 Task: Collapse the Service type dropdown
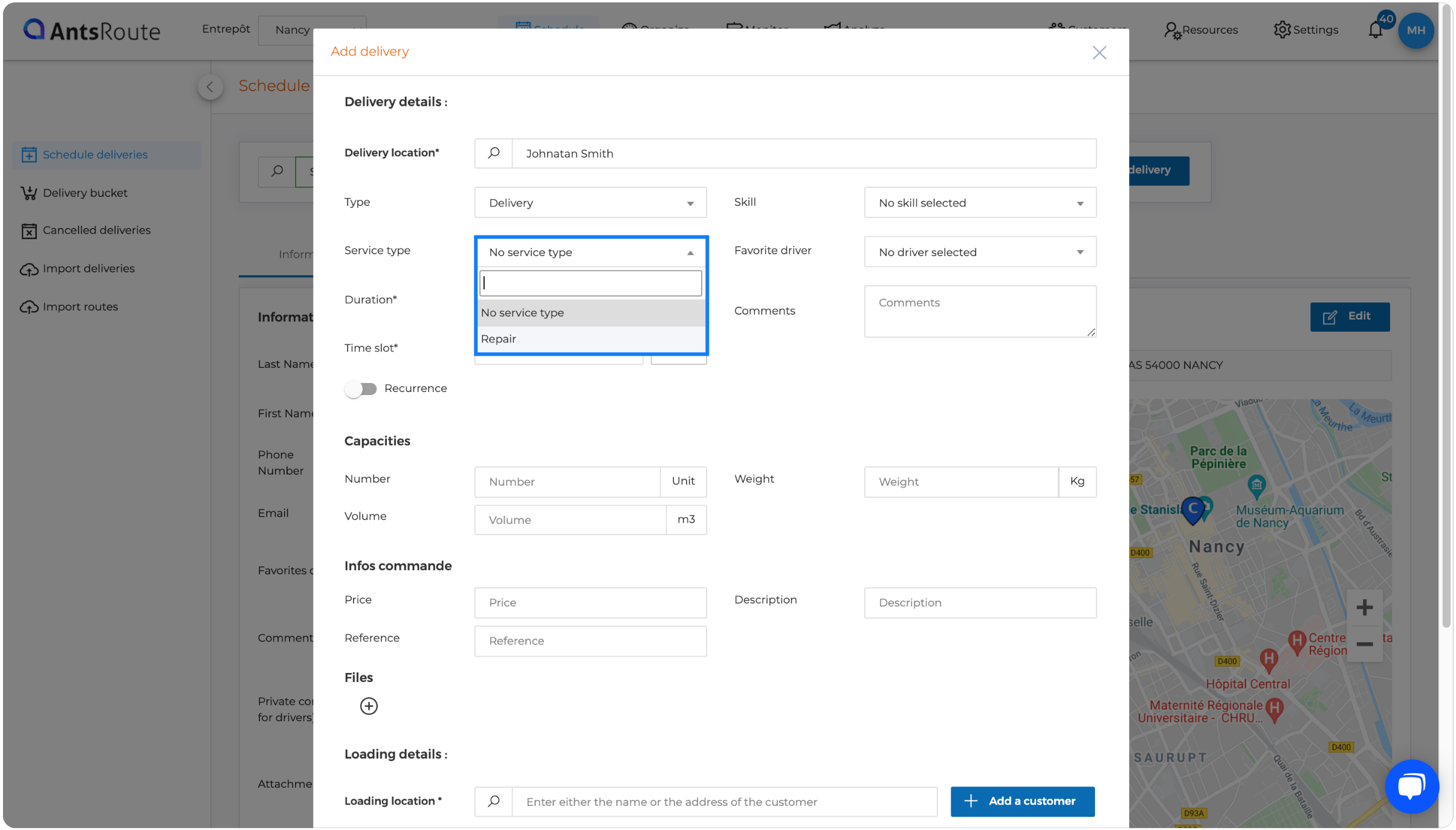(590, 252)
